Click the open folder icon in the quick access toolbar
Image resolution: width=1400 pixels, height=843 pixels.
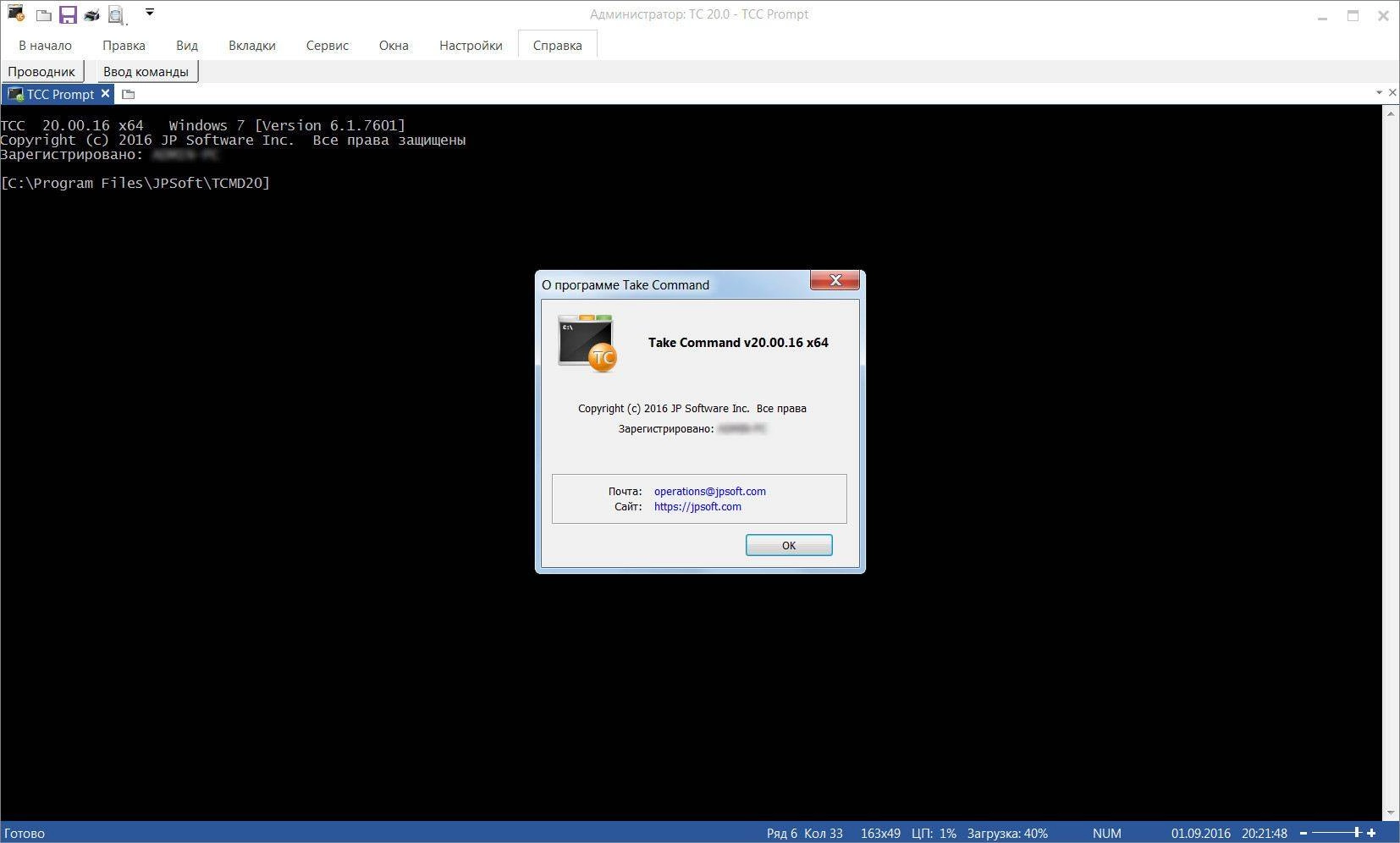tap(44, 15)
